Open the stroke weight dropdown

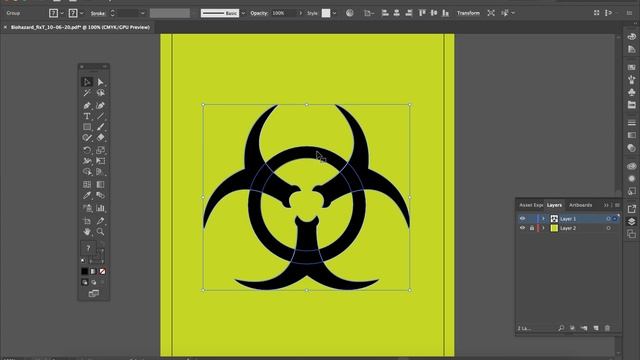point(142,13)
